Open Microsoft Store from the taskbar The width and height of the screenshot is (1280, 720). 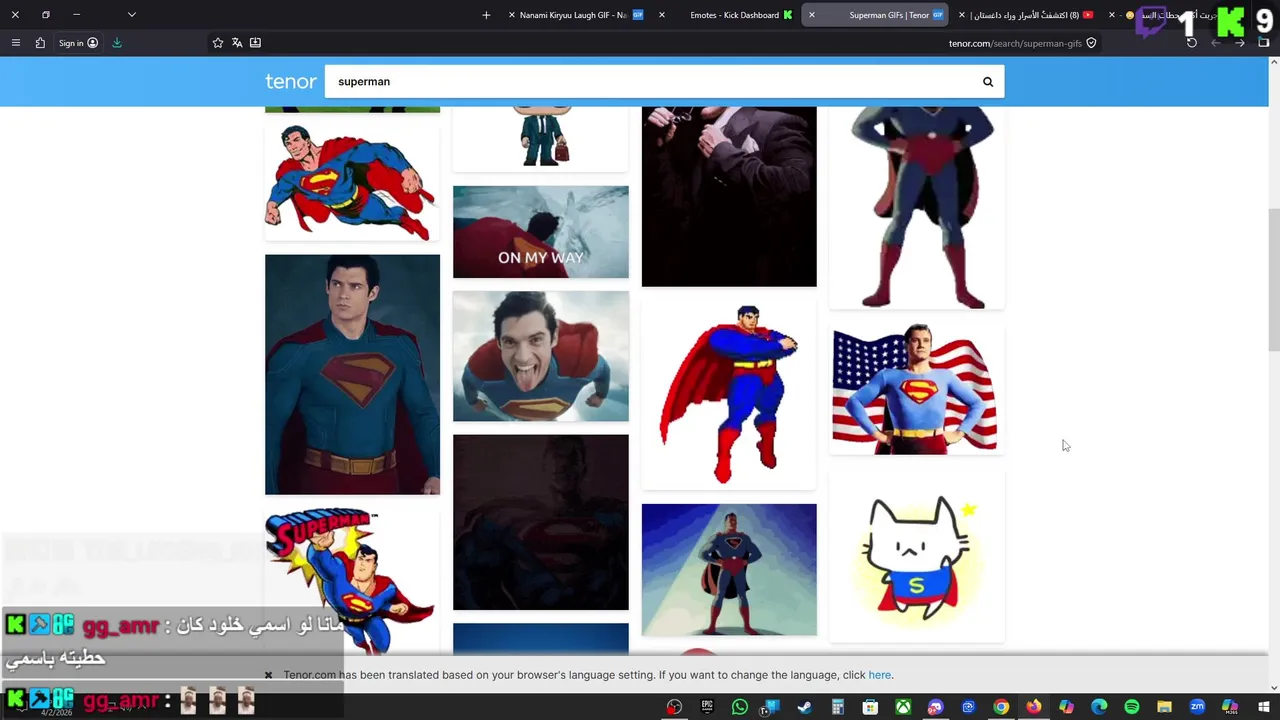tap(870, 707)
